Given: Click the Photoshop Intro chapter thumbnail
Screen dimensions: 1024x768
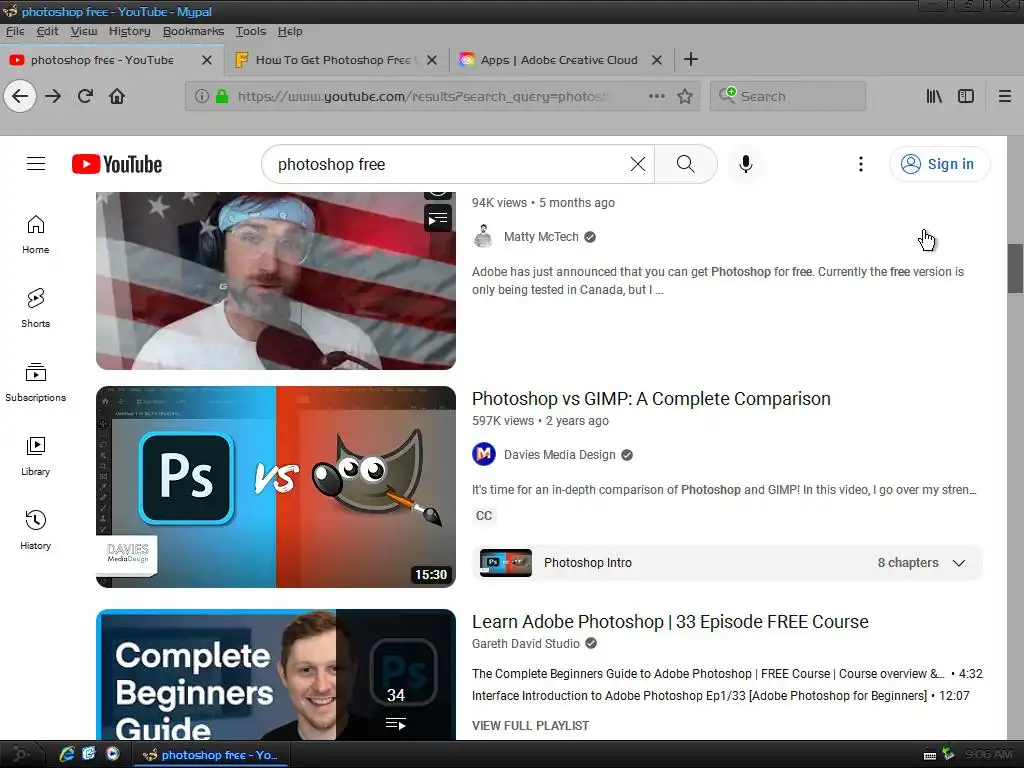Looking at the screenshot, I should pos(505,563).
